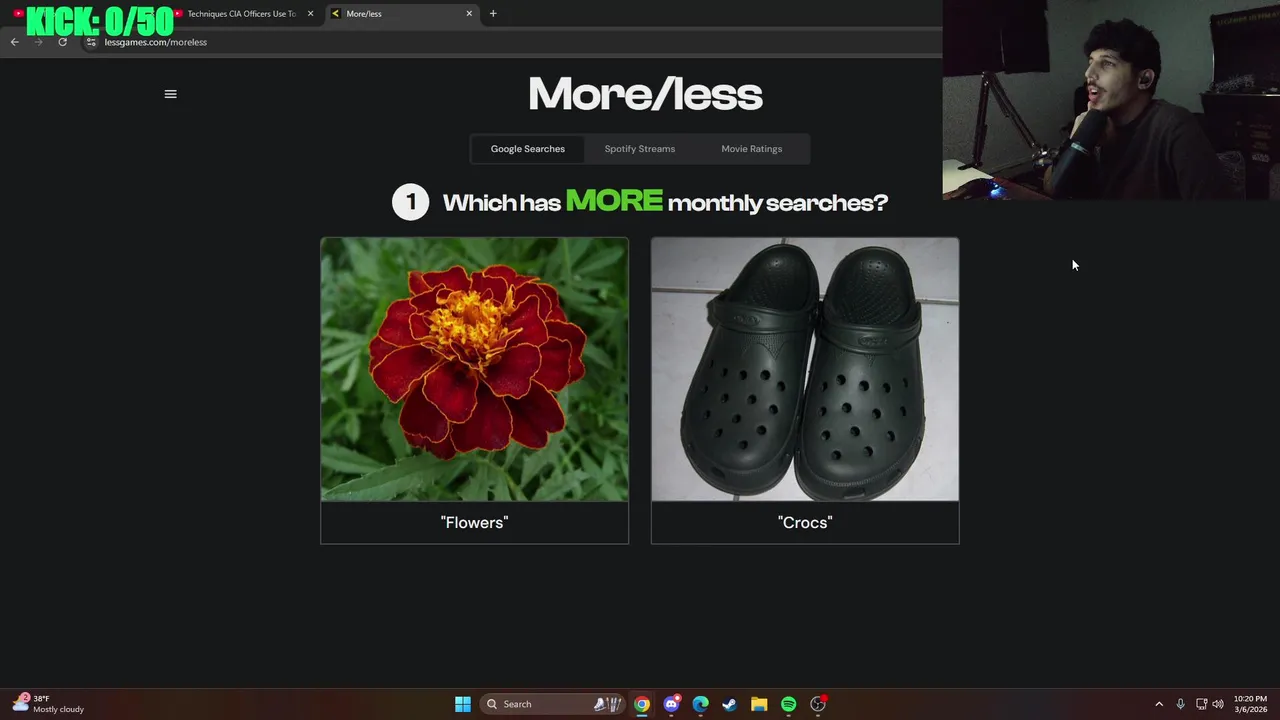Viewport: 1280px width, 720px height.
Task: Click the More/less page title
Action: click(645, 95)
